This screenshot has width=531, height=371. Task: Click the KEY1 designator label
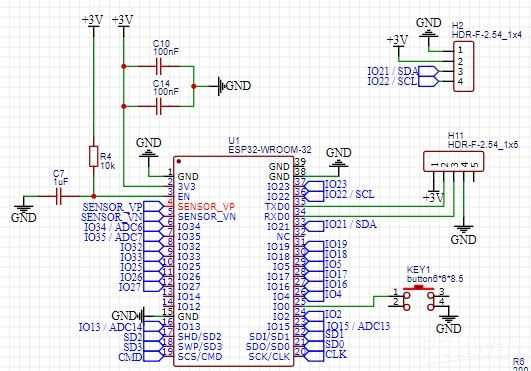(x=418, y=270)
